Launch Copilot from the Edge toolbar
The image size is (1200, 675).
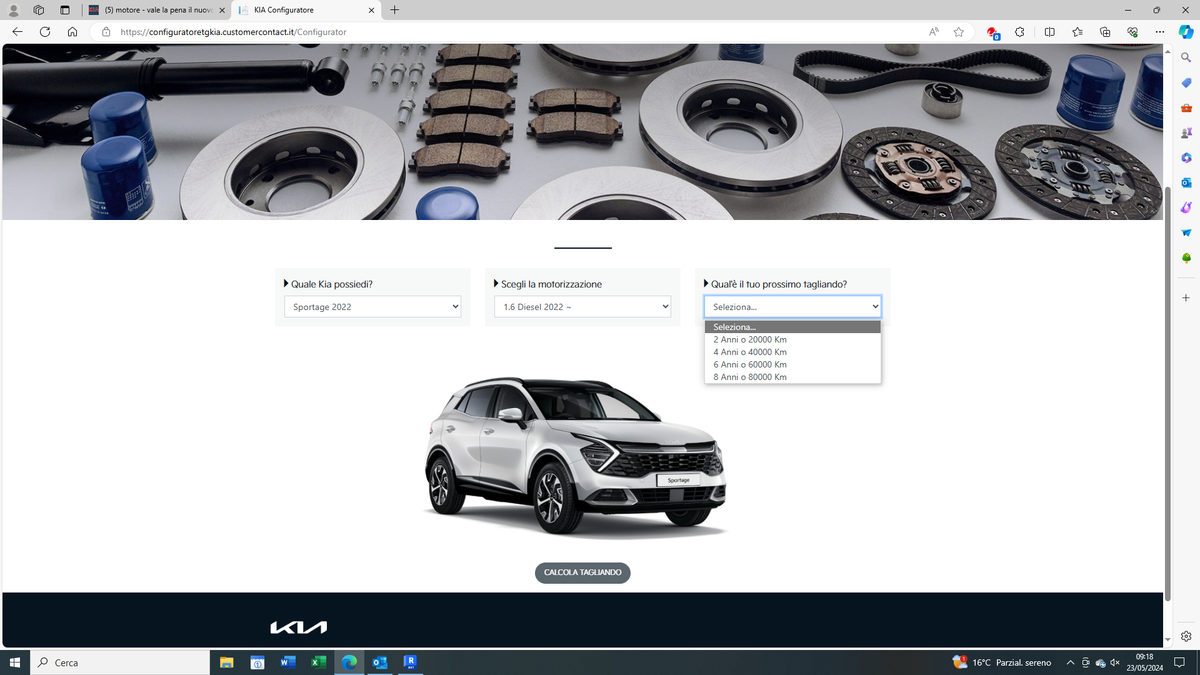pos(1186,32)
